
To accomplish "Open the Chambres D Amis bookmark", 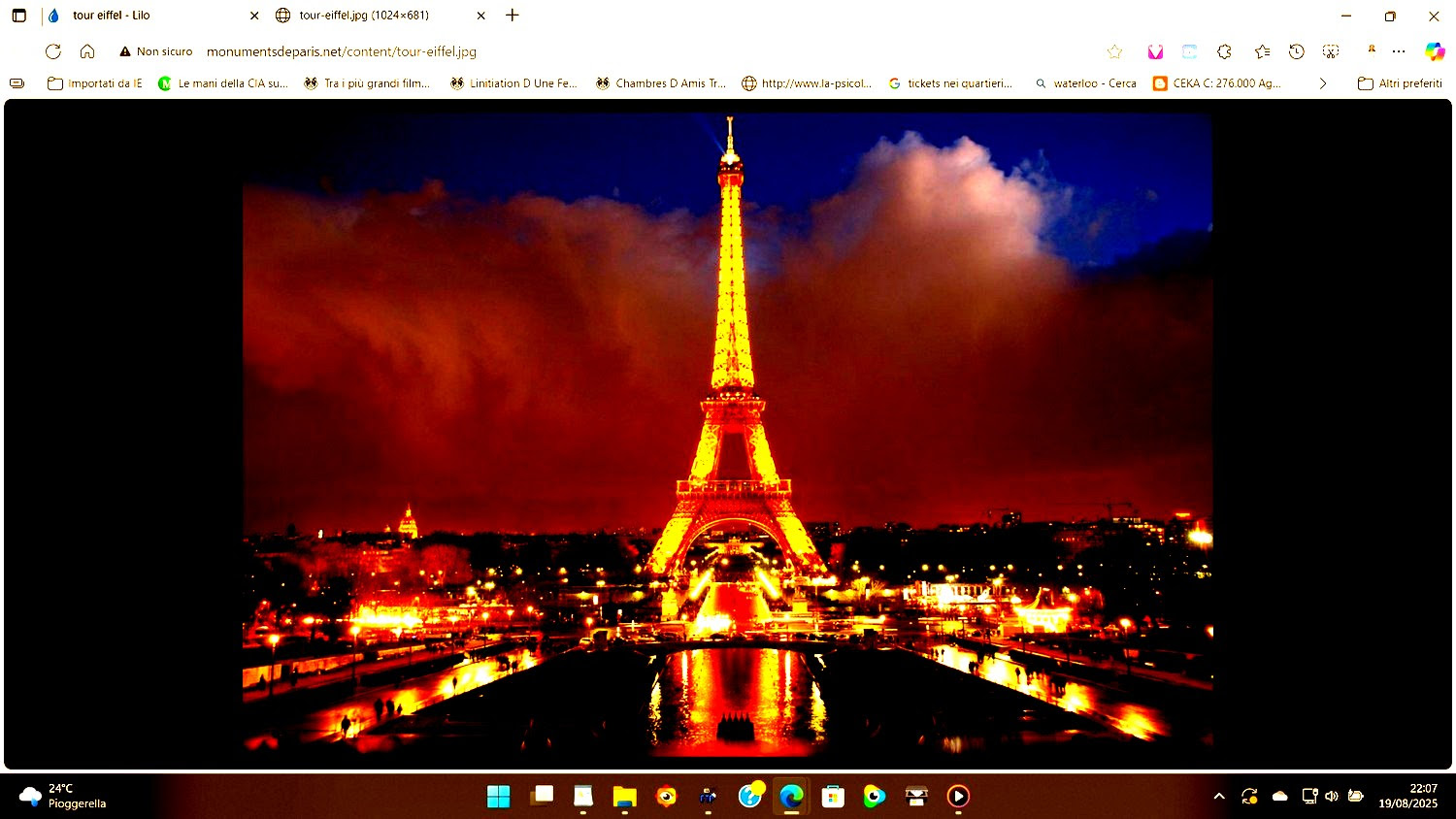I will click(x=660, y=83).
